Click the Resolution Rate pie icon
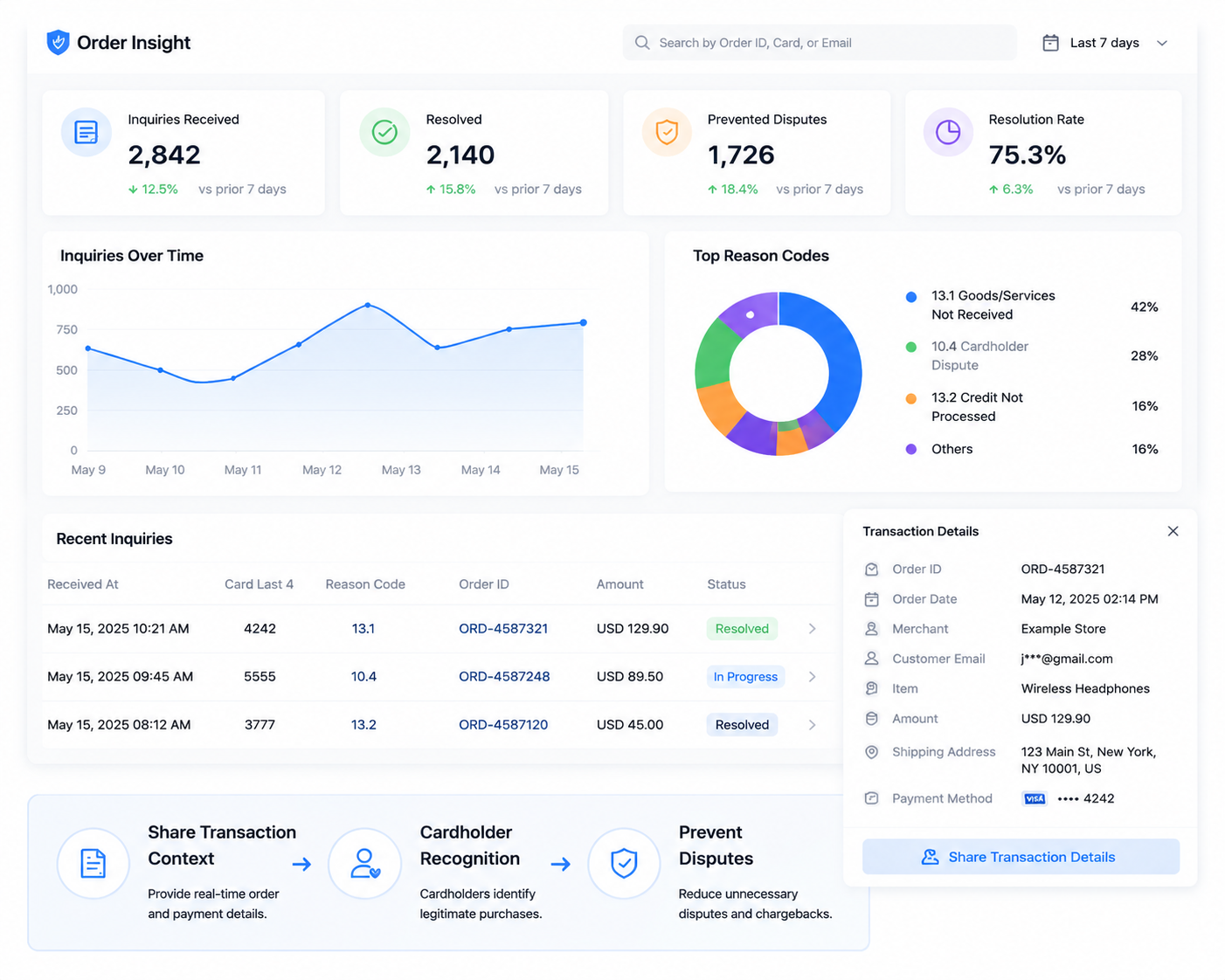Viewport: 1225px width, 980px height. pos(948,132)
